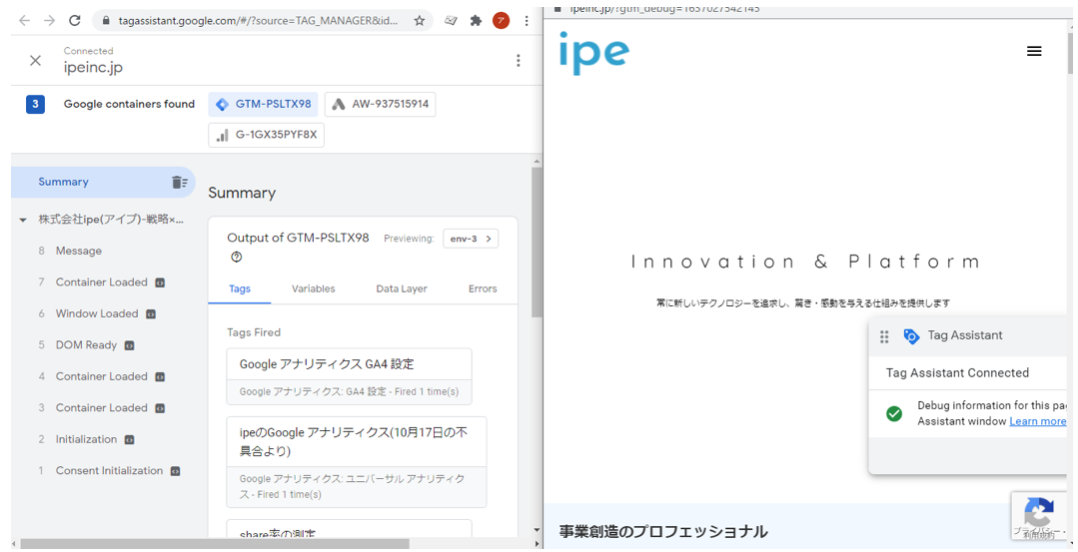Screen dimensions: 1078x552
Task: Open the env-3 preview environment selector
Action: (x=470, y=239)
